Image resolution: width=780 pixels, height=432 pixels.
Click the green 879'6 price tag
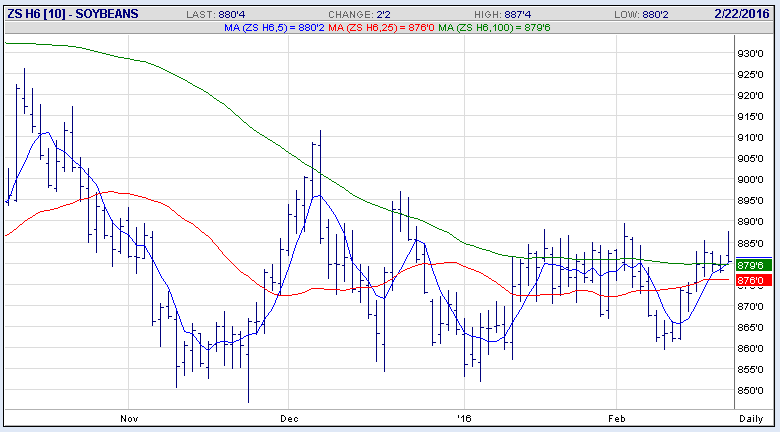750,266
